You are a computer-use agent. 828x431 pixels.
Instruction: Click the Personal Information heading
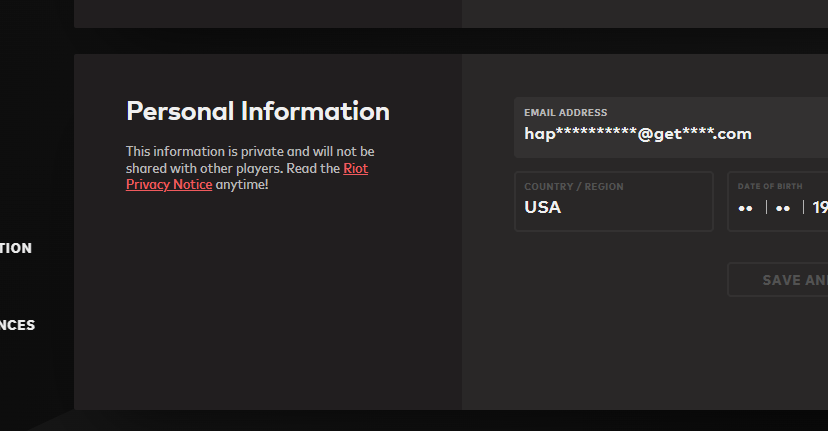[x=257, y=111]
